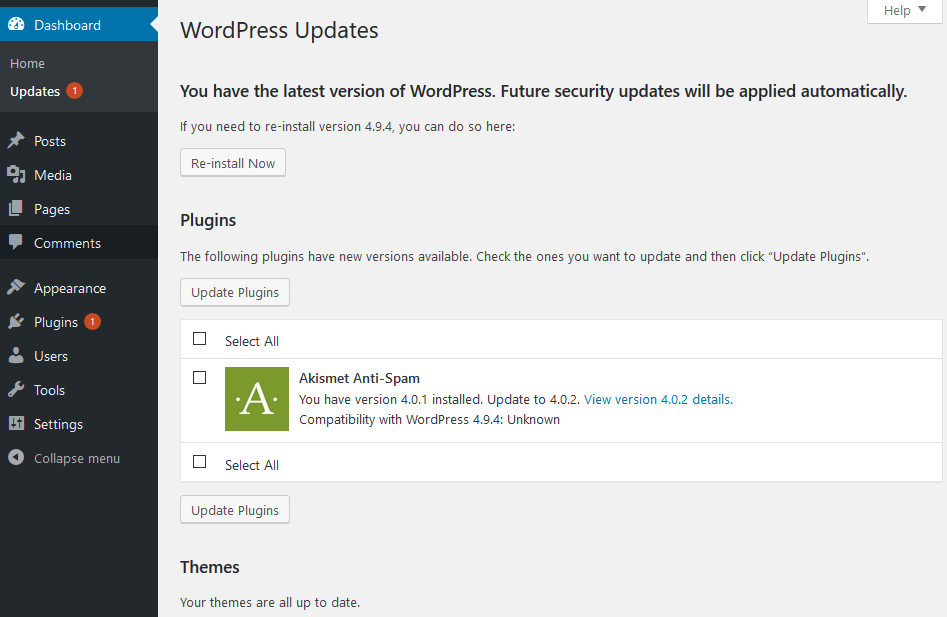This screenshot has height=617, width=947.
Task: Collapse the admin menu arrow icon
Action: [16, 458]
